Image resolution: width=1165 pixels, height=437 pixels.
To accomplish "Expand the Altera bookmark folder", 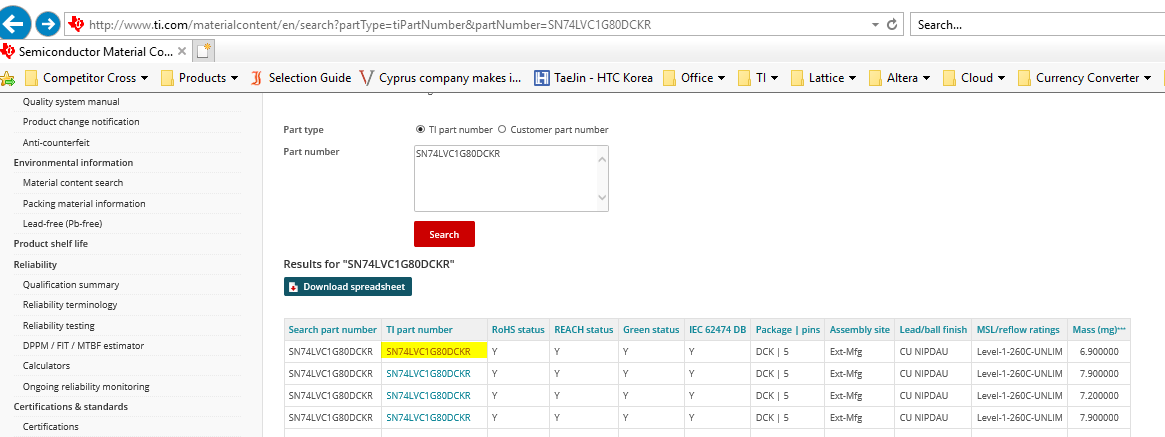I will click(x=900, y=78).
